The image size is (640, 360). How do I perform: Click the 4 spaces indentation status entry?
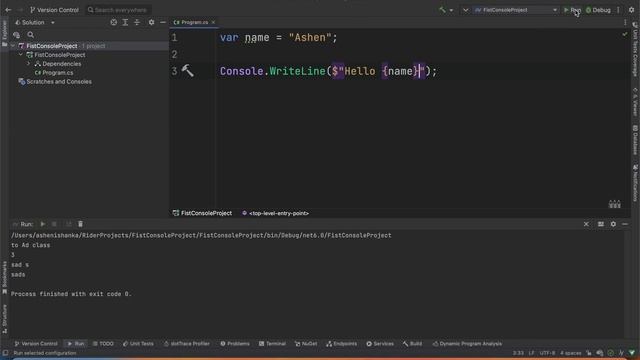570,353
